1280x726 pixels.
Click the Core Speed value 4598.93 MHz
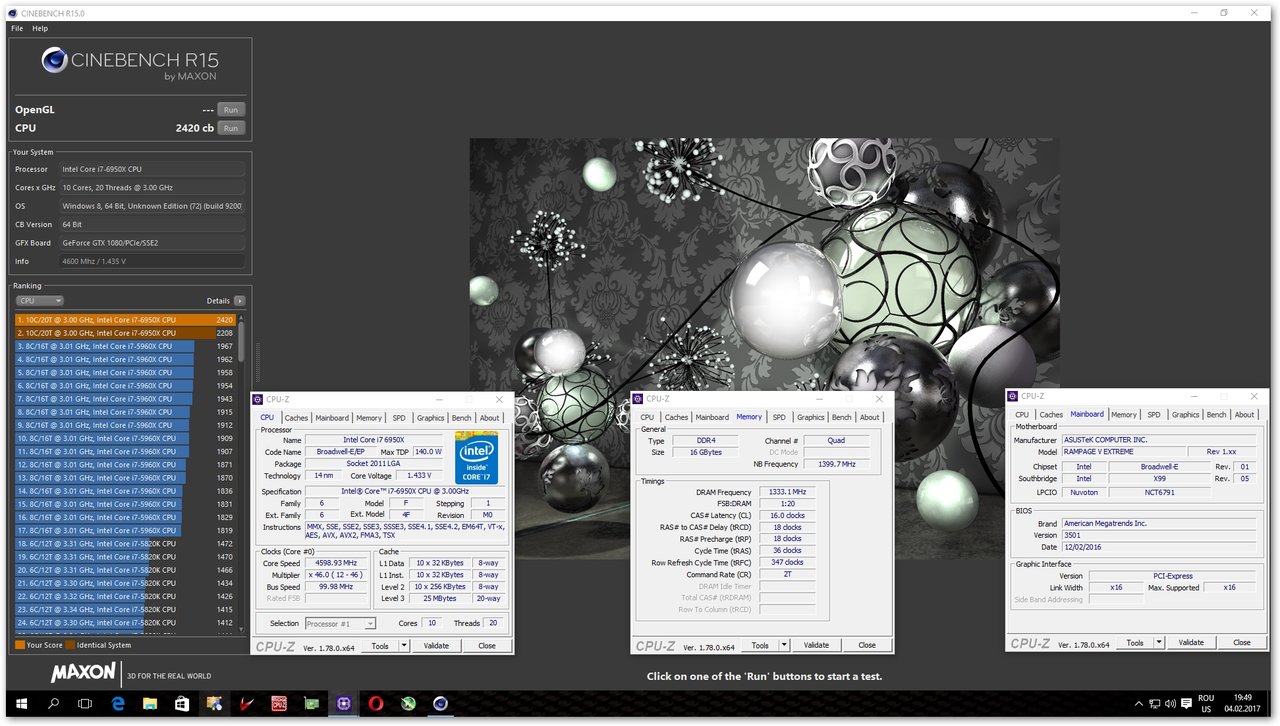(x=336, y=563)
